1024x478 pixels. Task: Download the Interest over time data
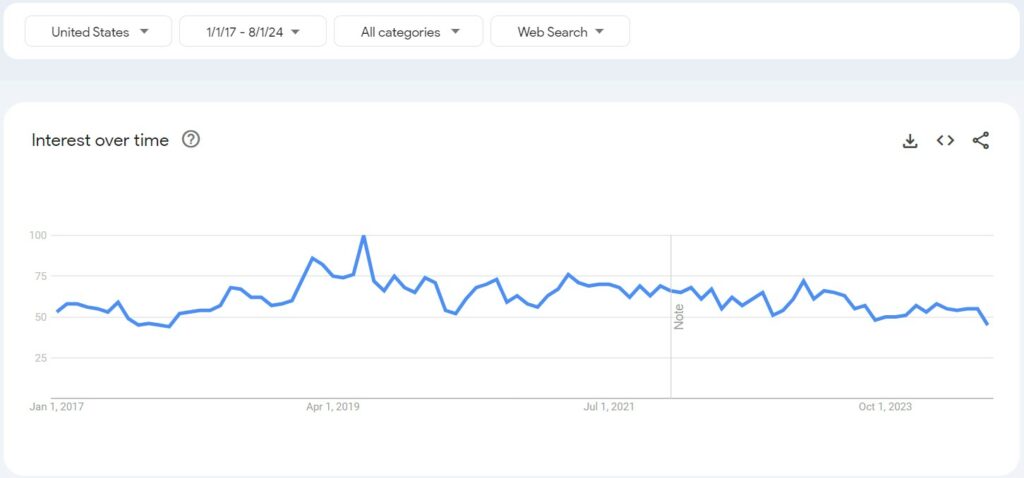[910, 141]
